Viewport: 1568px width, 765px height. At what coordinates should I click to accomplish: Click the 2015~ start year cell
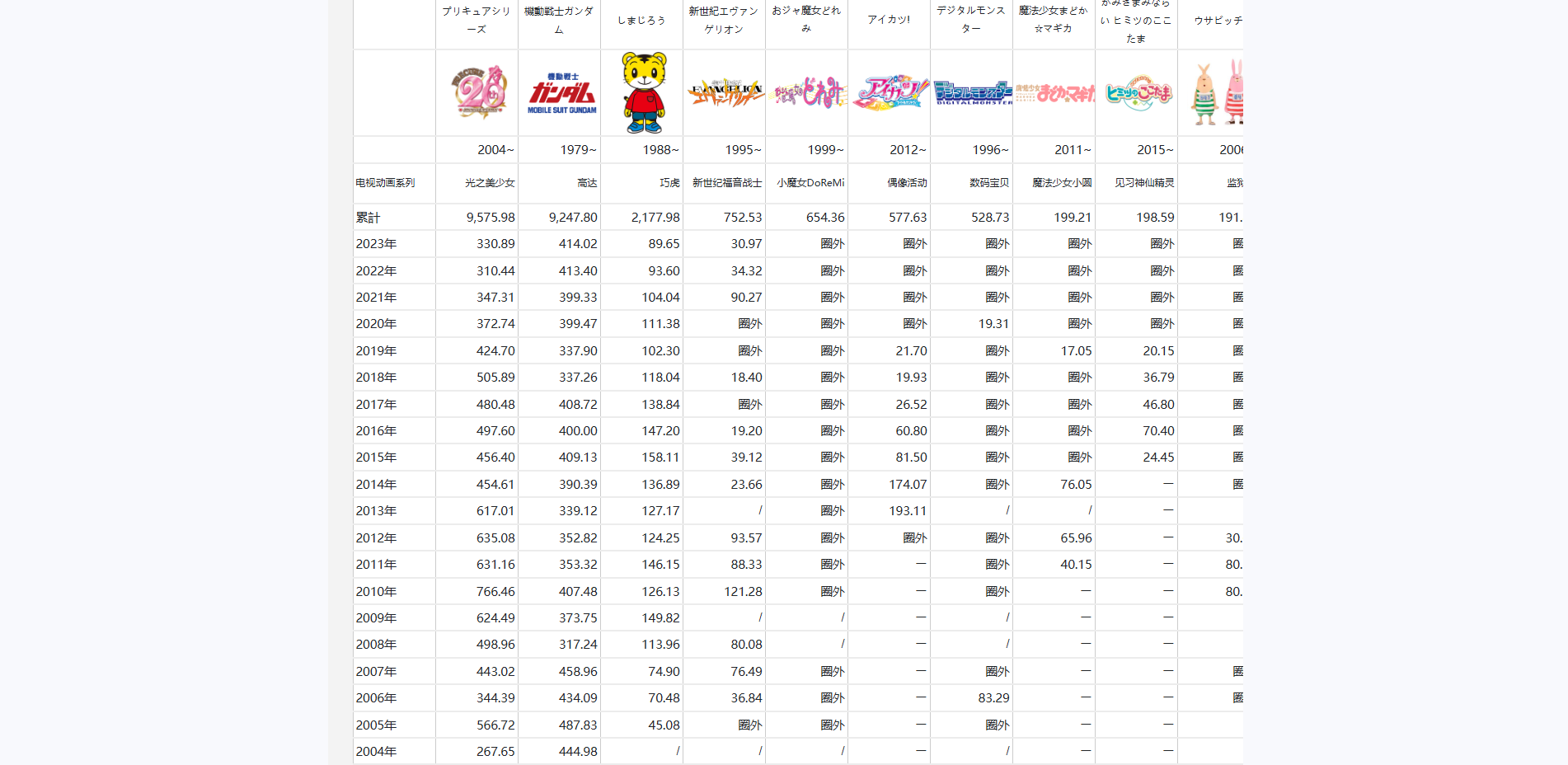coord(1155,149)
